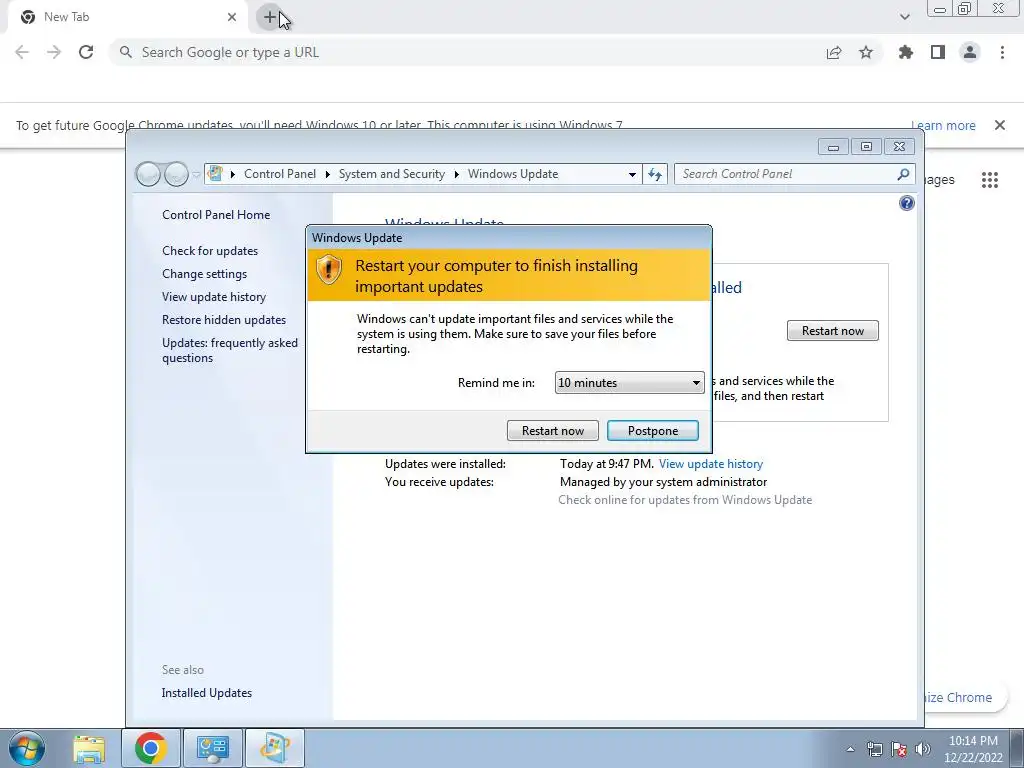Bookmark this tab with the star icon

(x=866, y=52)
